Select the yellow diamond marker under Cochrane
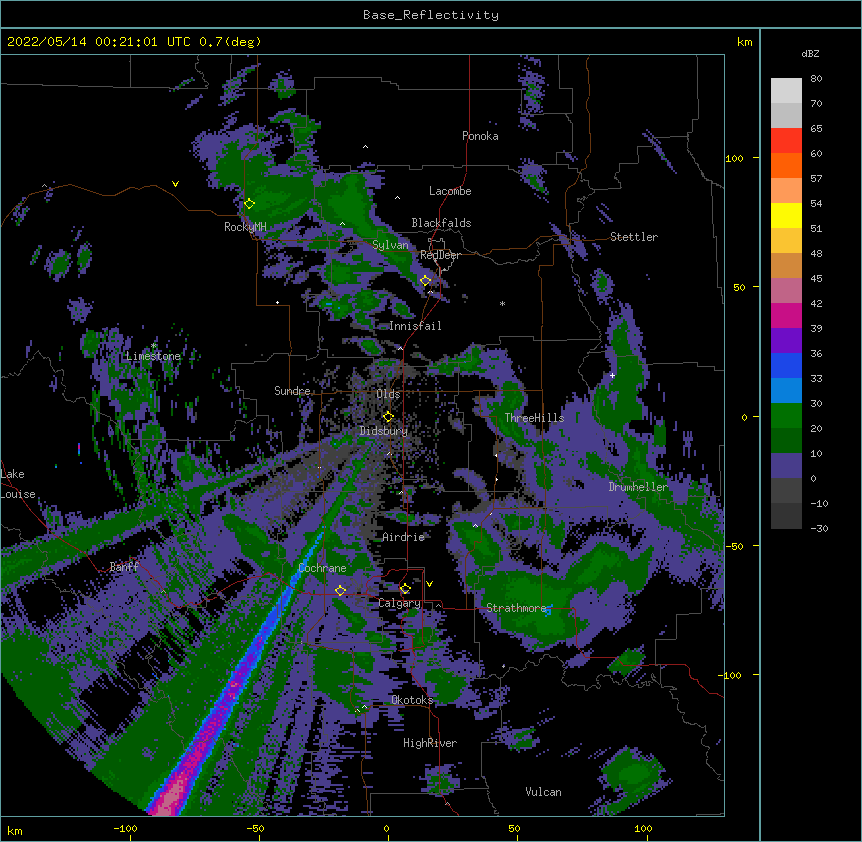The width and height of the screenshot is (862, 842). (340, 591)
